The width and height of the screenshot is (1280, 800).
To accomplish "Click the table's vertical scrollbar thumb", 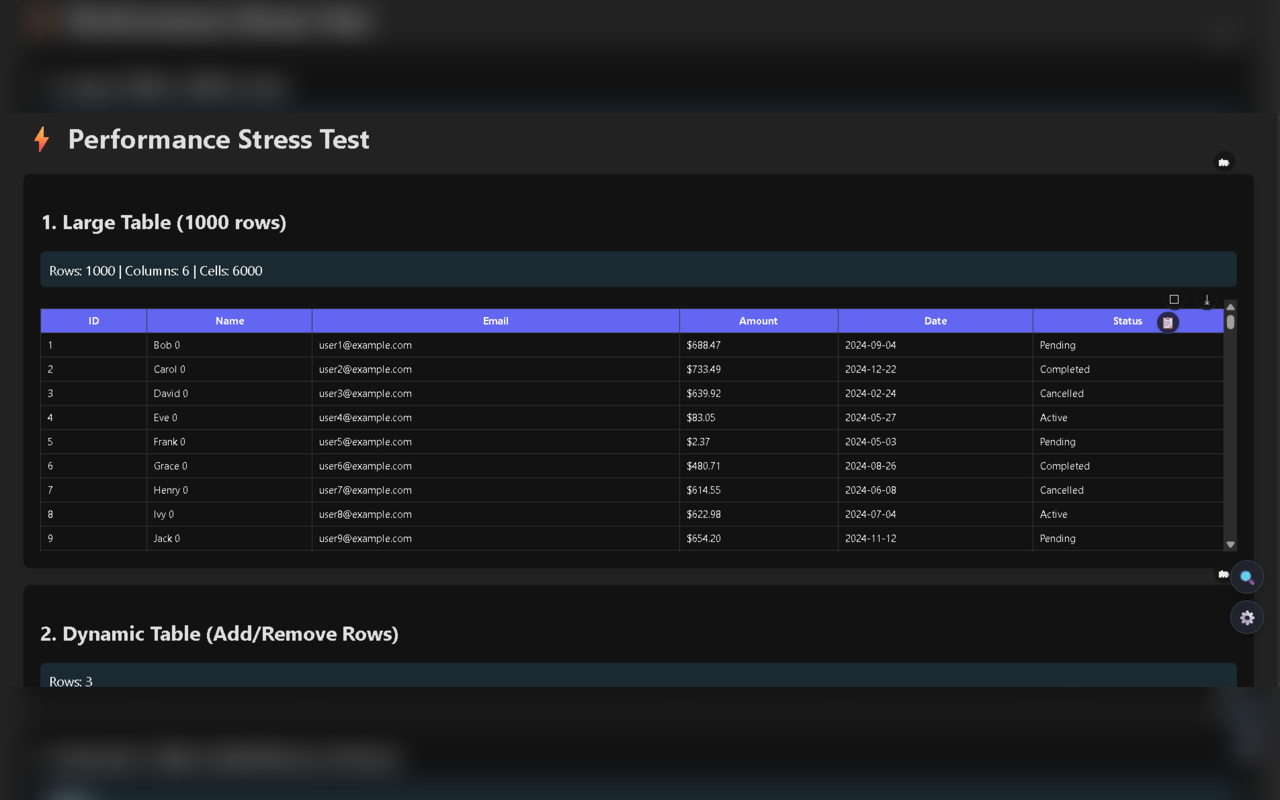I will (1230, 322).
